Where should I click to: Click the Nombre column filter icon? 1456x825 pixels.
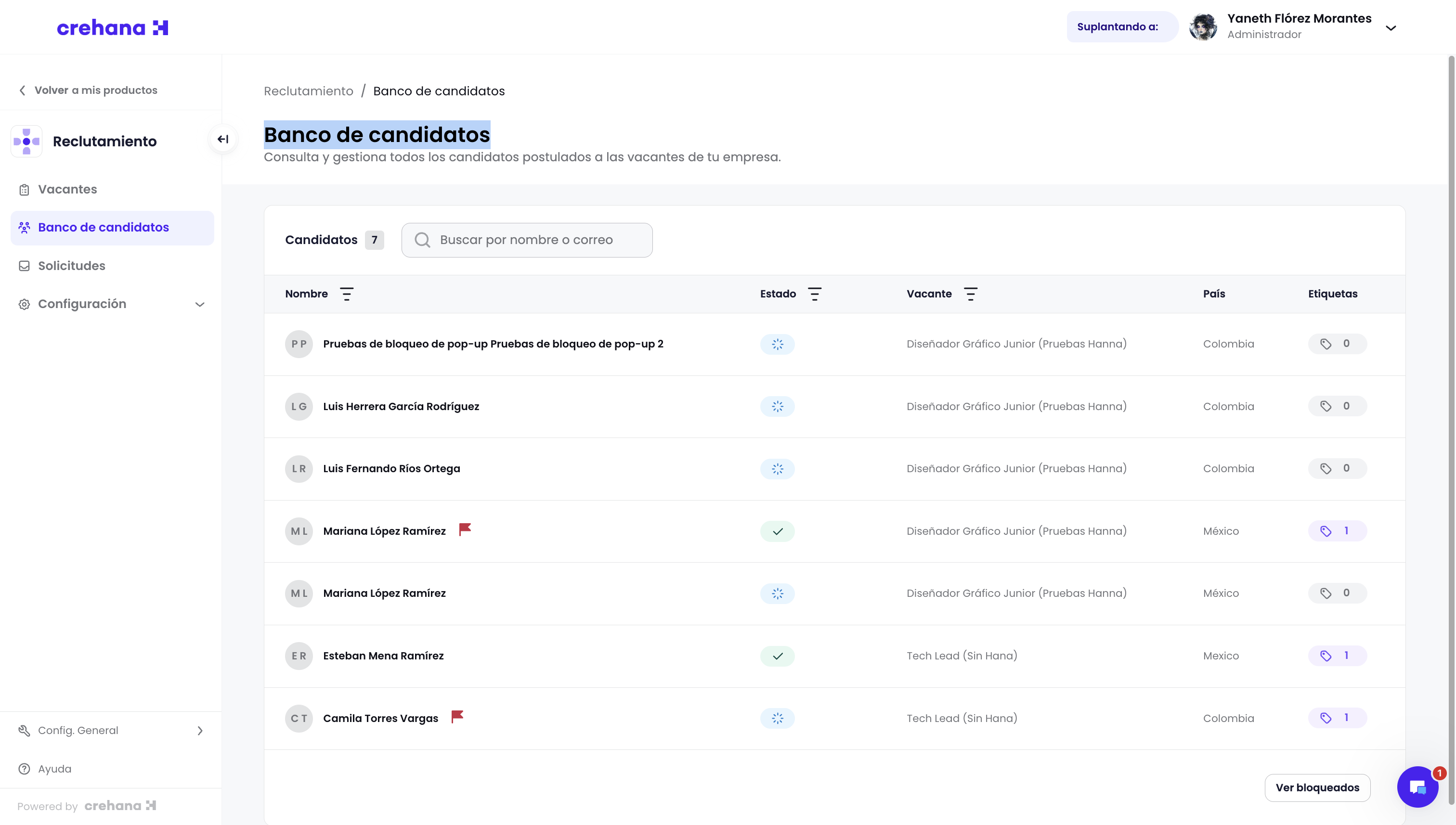tap(346, 294)
